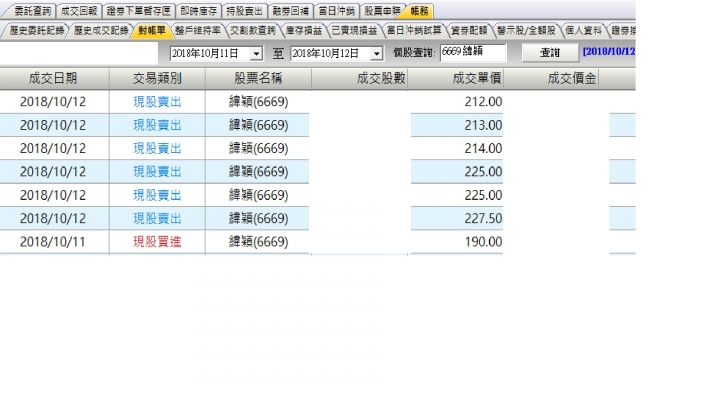Sort by the 成交股數 column header
Image resolution: width=720 pixels, height=405 pixels.
click(x=360, y=79)
